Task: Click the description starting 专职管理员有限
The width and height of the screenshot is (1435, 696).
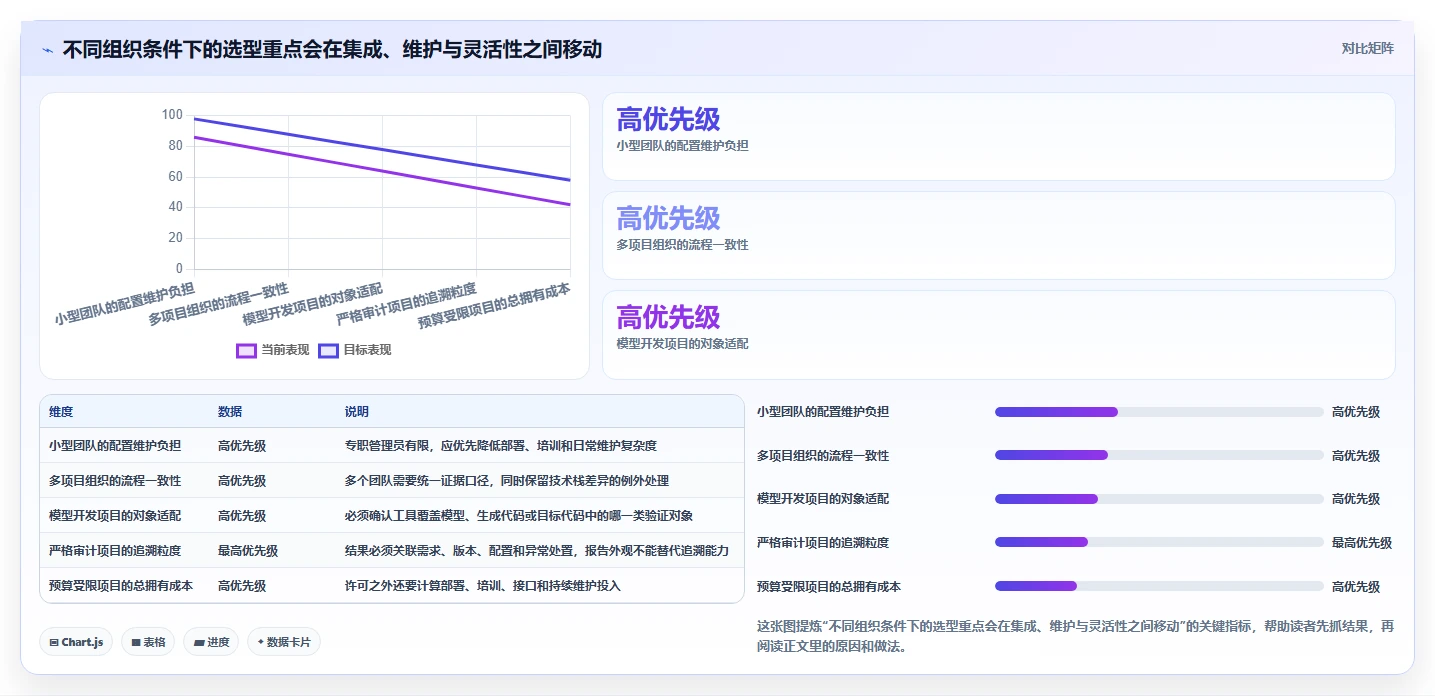Action: (x=501, y=446)
